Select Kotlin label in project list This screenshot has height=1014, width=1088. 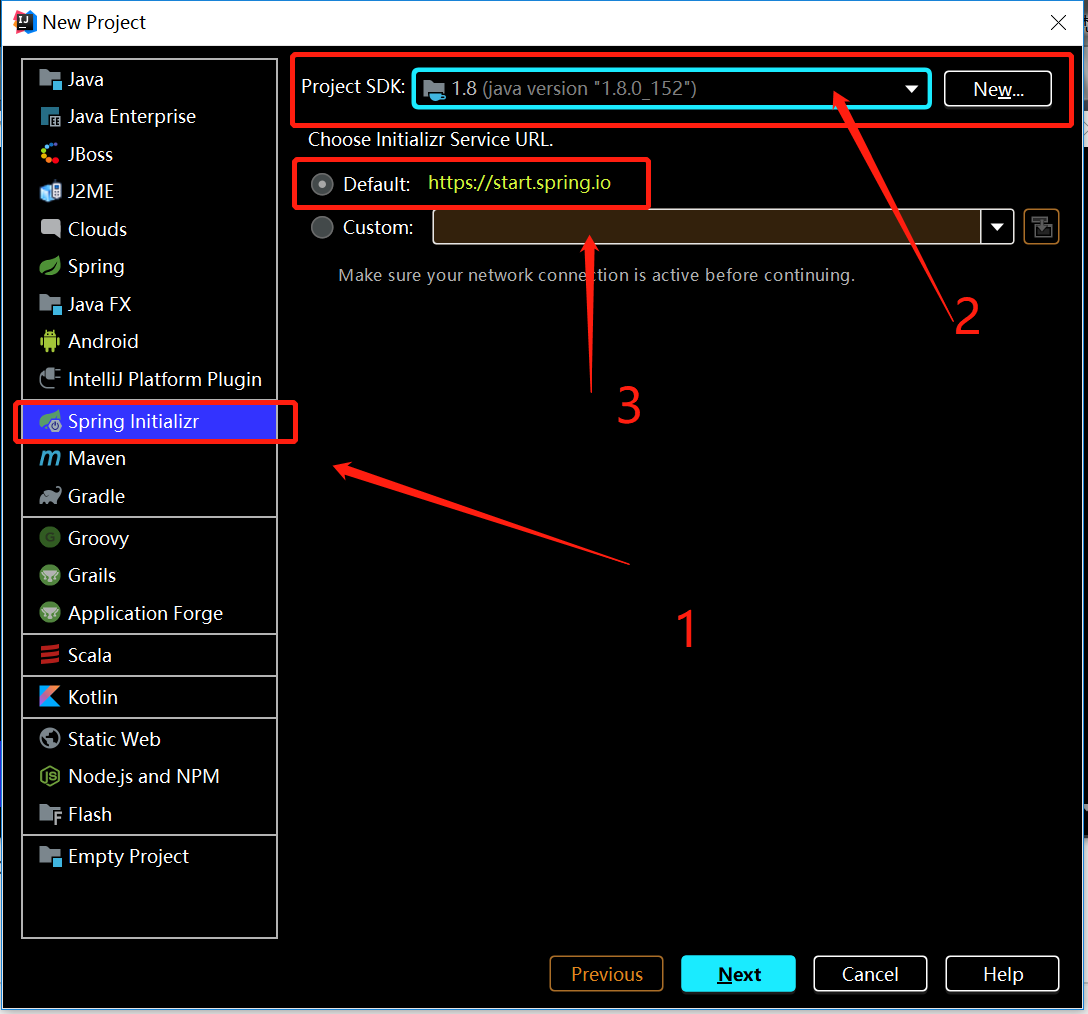93,697
